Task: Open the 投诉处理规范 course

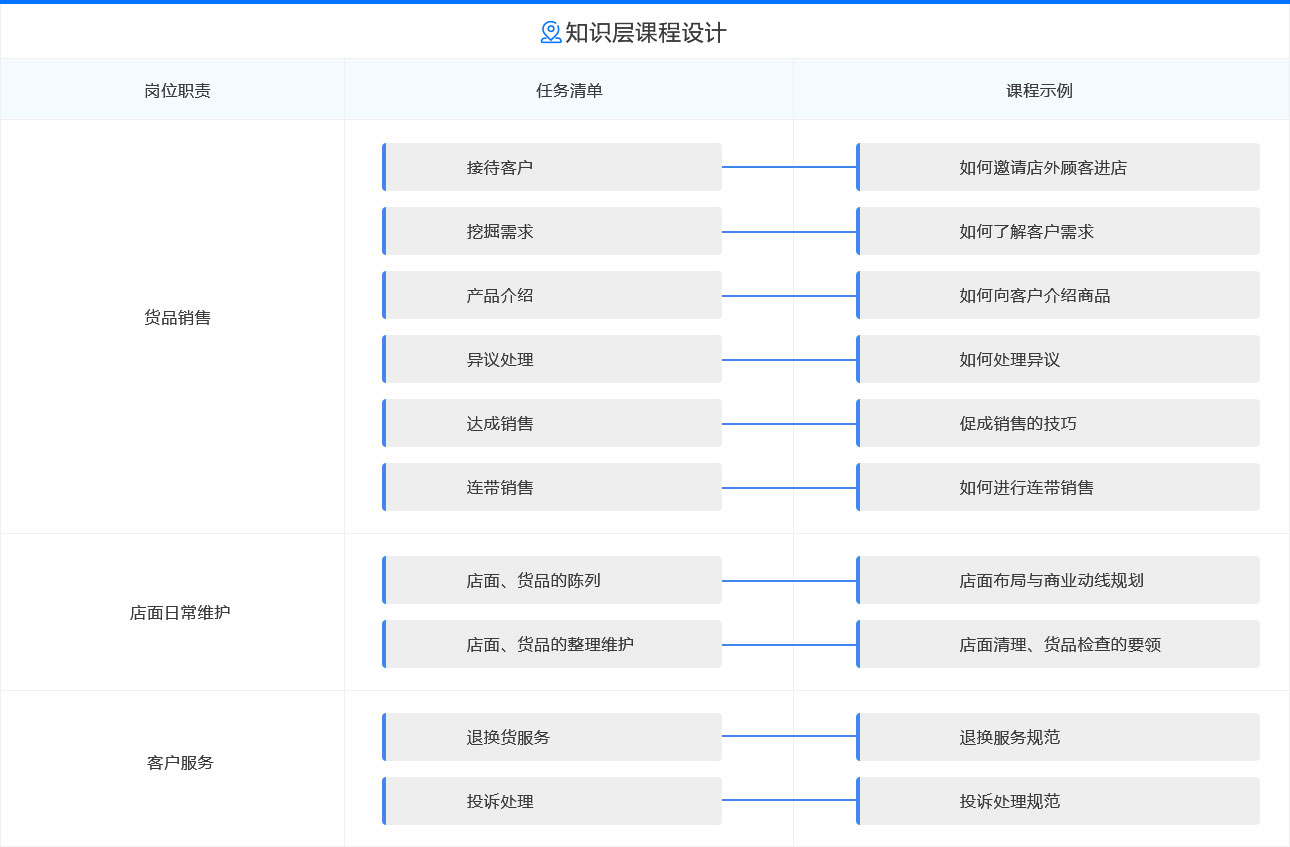Action: click(1058, 801)
